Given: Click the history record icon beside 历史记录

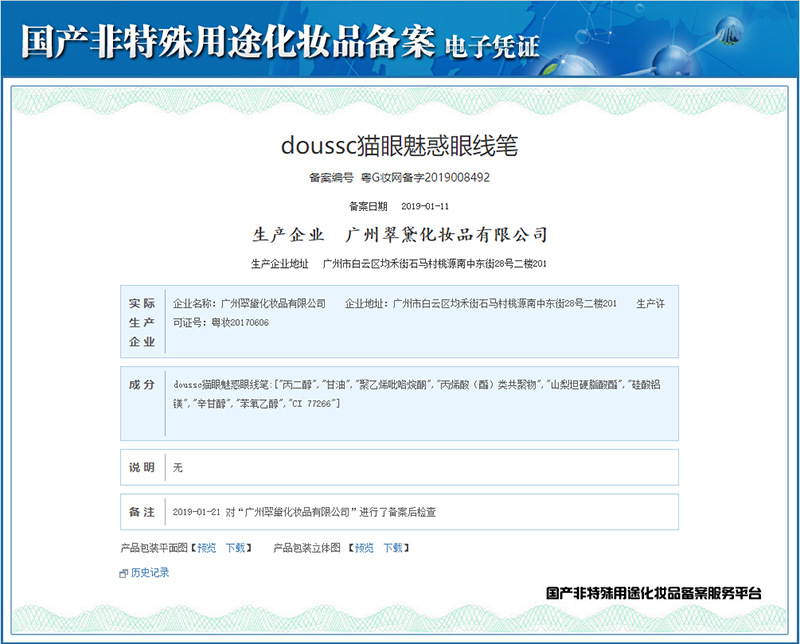Looking at the screenshot, I should coord(123,574).
